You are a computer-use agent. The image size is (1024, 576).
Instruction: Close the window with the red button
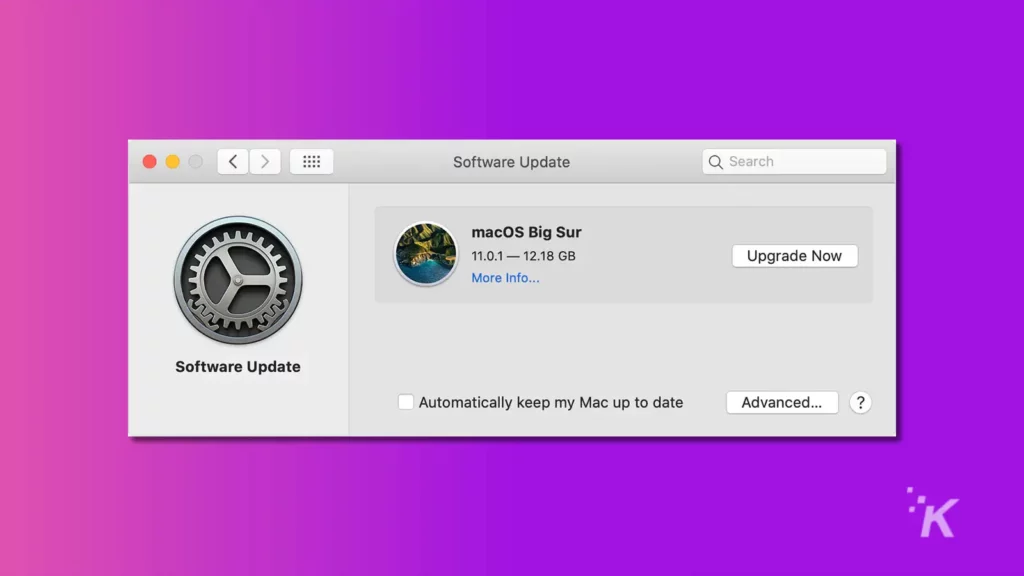(x=150, y=161)
